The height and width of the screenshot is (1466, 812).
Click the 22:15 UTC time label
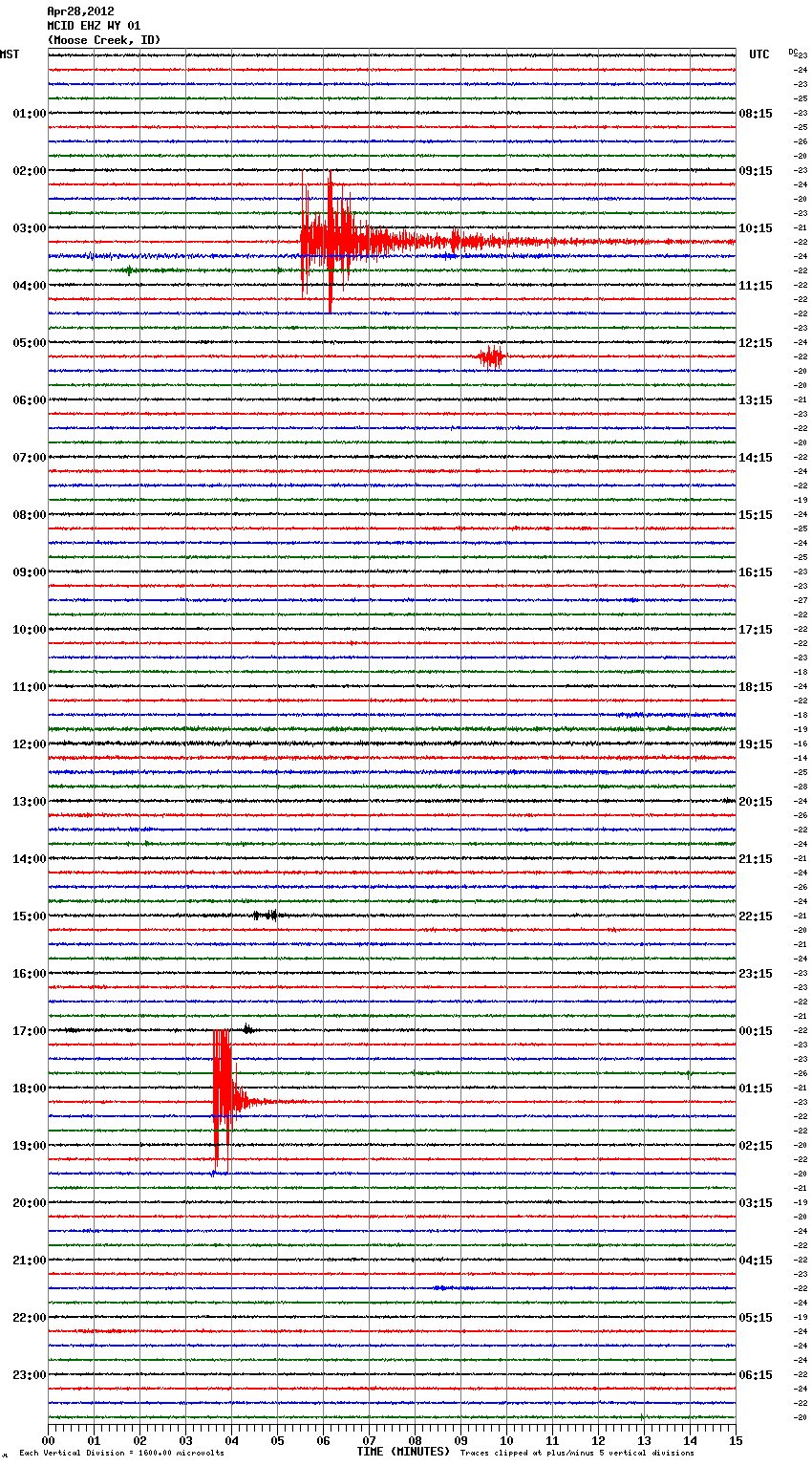point(756,916)
